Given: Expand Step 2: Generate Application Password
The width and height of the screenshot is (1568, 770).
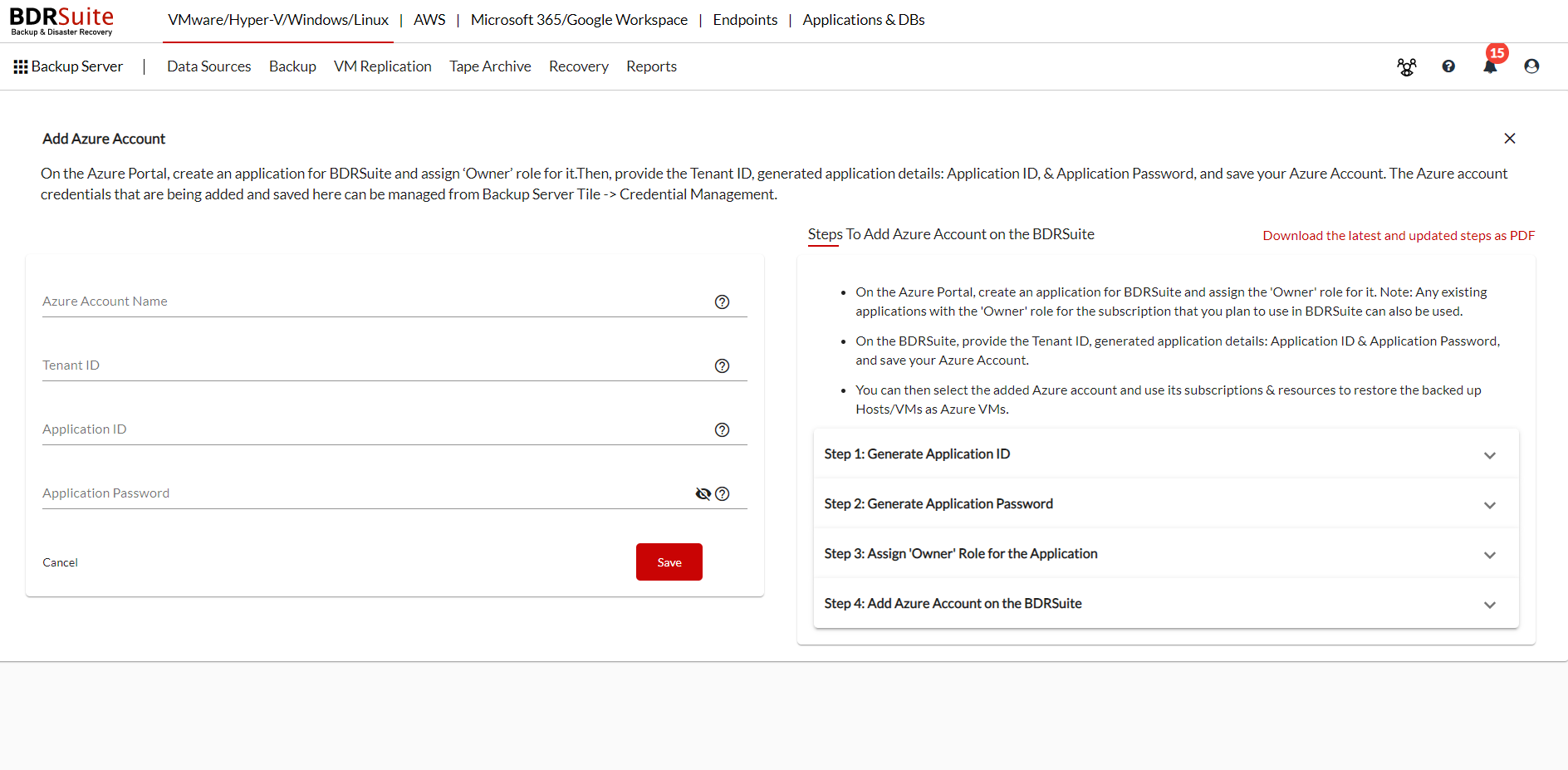Looking at the screenshot, I should coord(1166,504).
